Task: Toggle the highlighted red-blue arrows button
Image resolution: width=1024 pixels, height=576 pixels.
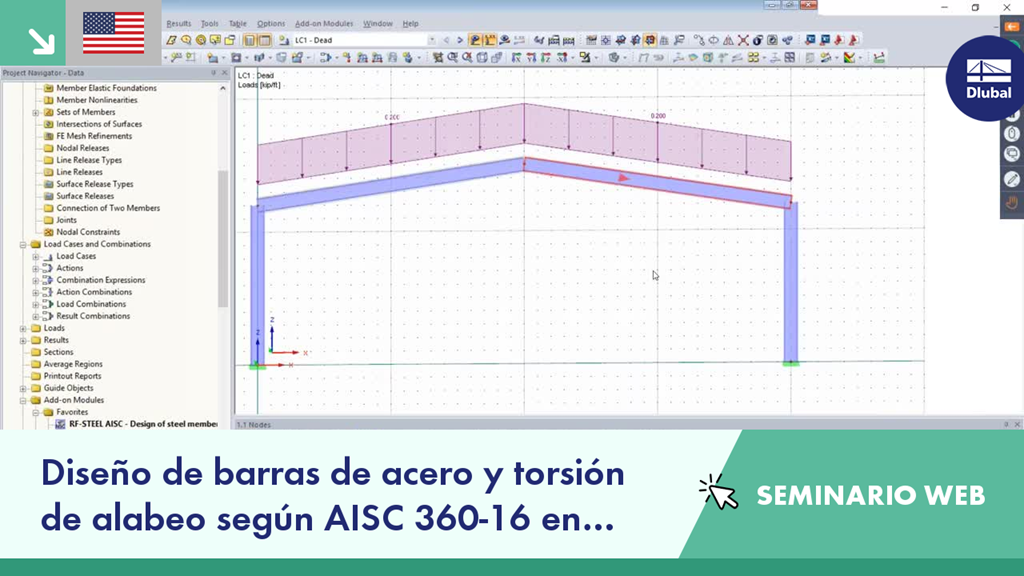Action: click(650, 40)
